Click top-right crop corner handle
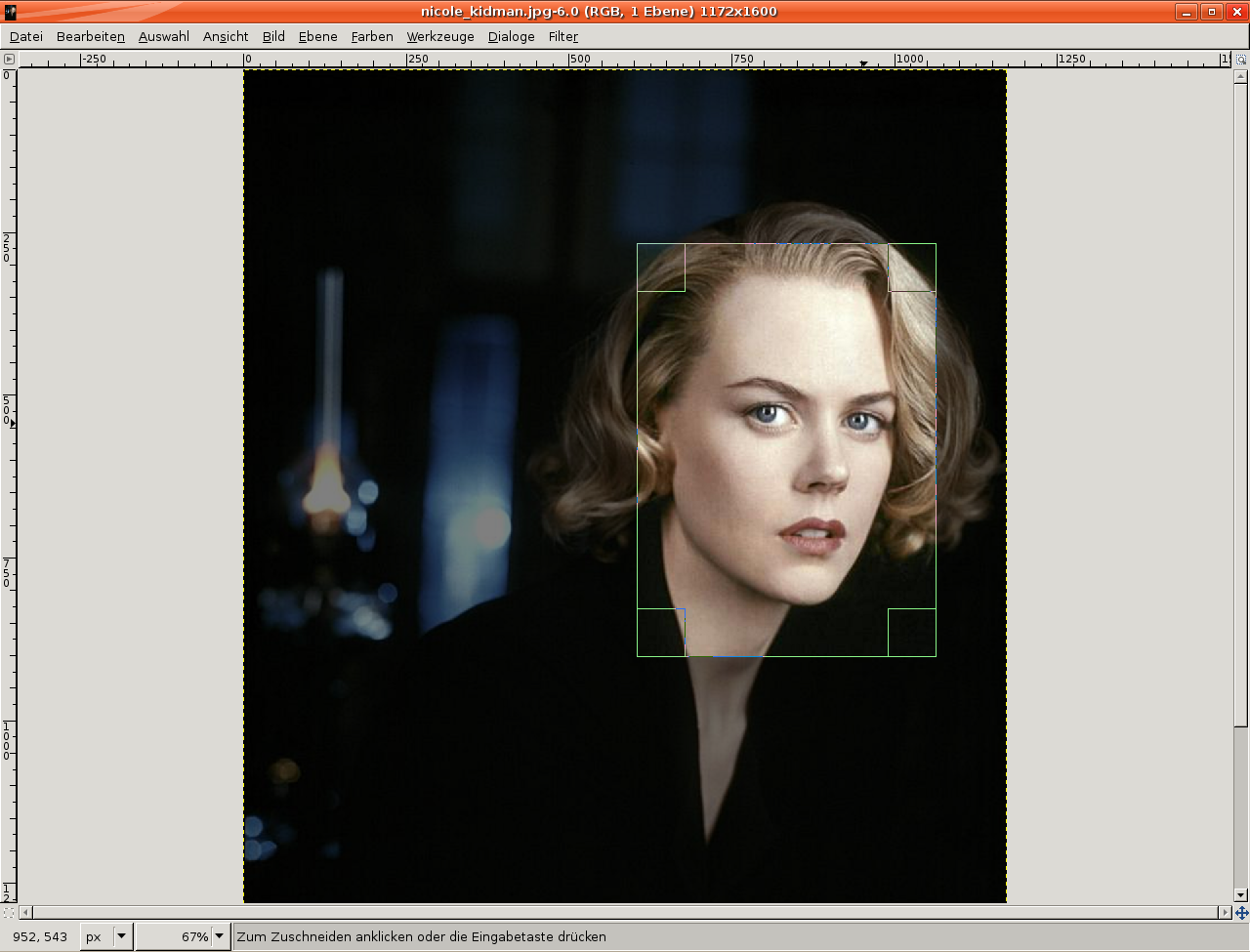 [911, 268]
